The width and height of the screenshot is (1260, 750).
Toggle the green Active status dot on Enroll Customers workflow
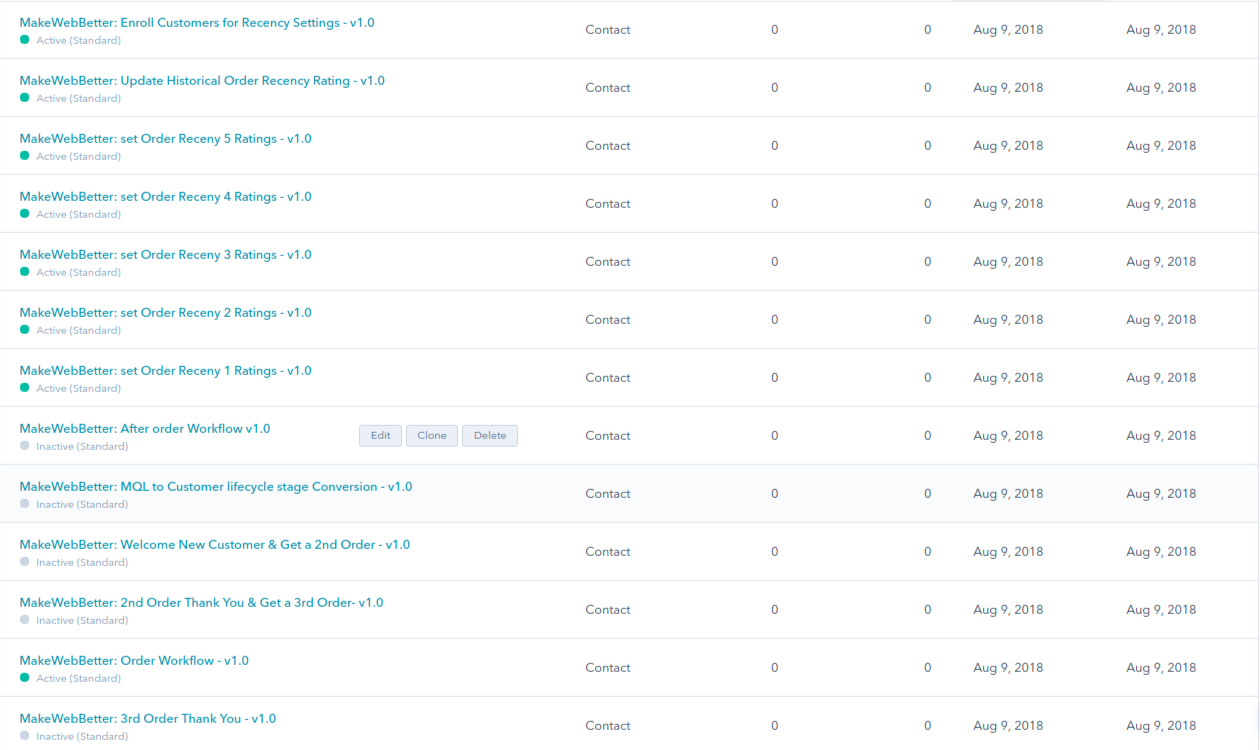click(24, 40)
